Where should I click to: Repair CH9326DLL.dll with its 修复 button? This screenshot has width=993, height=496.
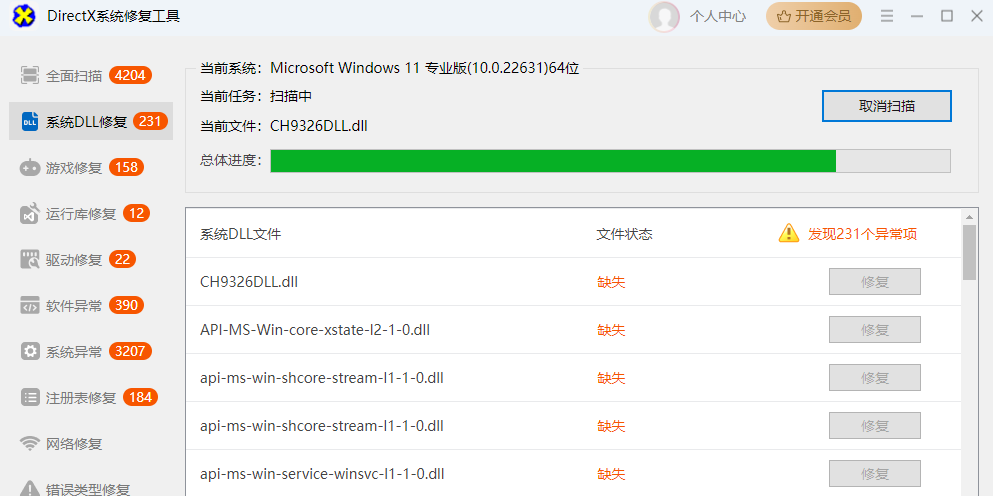click(874, 282)
